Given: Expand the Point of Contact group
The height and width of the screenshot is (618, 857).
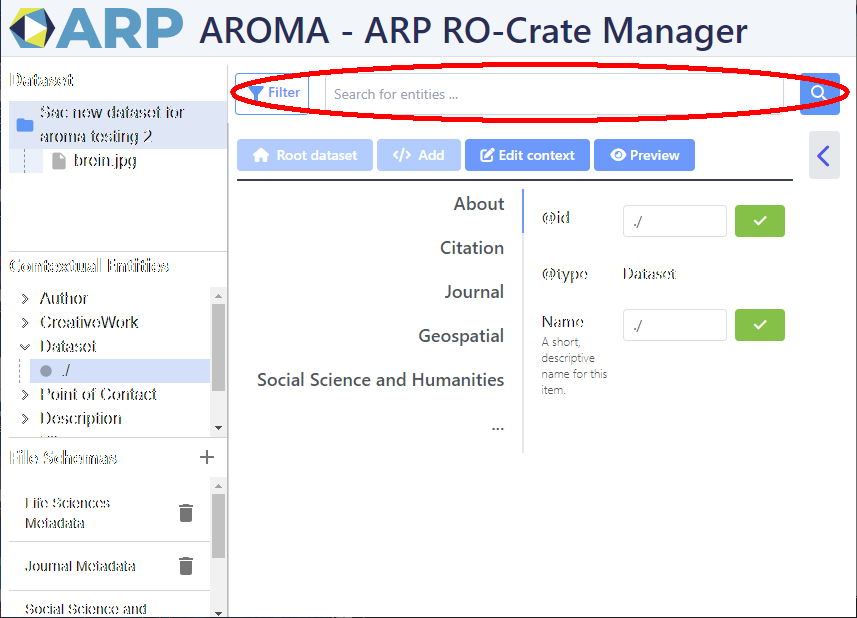Looking at the screenshot, I should (x=25, y=395).
